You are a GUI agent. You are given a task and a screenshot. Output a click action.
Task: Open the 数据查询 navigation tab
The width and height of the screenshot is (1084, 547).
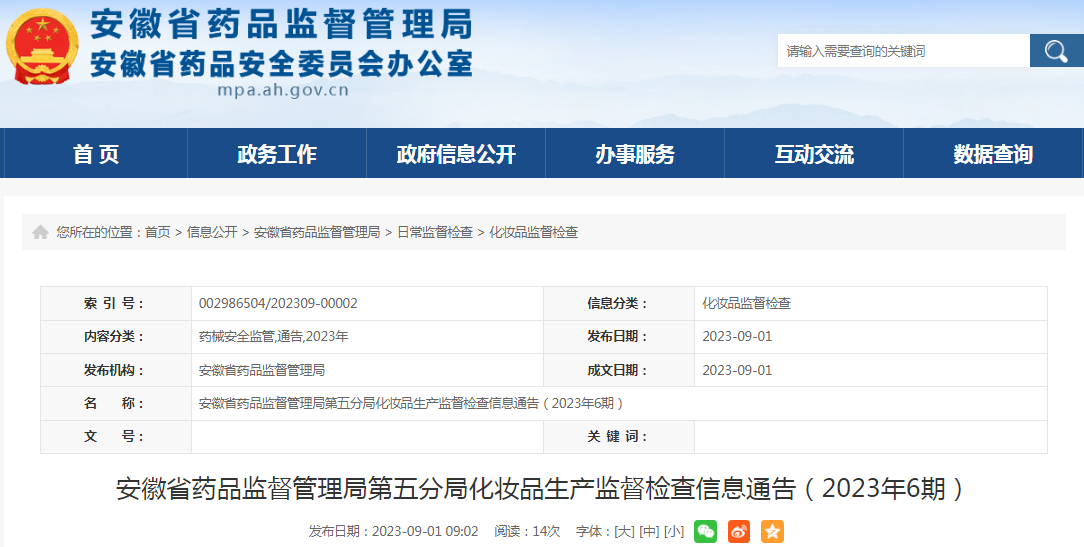[993, 154]
